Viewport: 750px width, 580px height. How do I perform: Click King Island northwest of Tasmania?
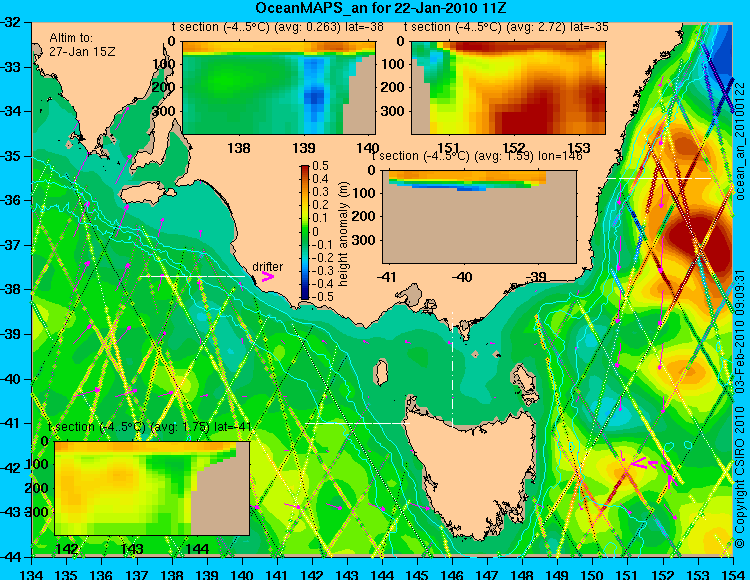click(x=380, y=372)
